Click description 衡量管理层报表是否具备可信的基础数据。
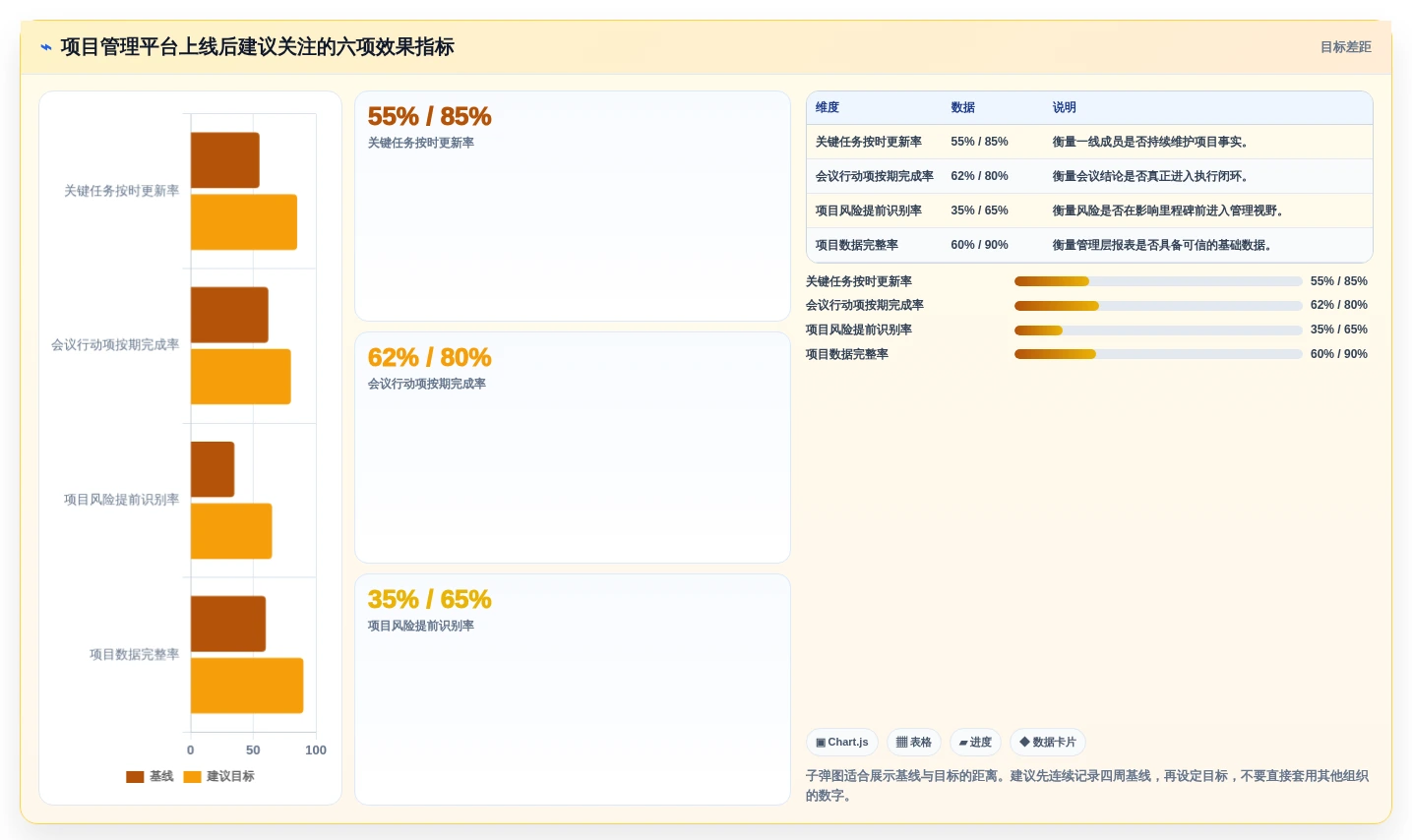The image size is (1412, 840). click(x=1164, y=245)
